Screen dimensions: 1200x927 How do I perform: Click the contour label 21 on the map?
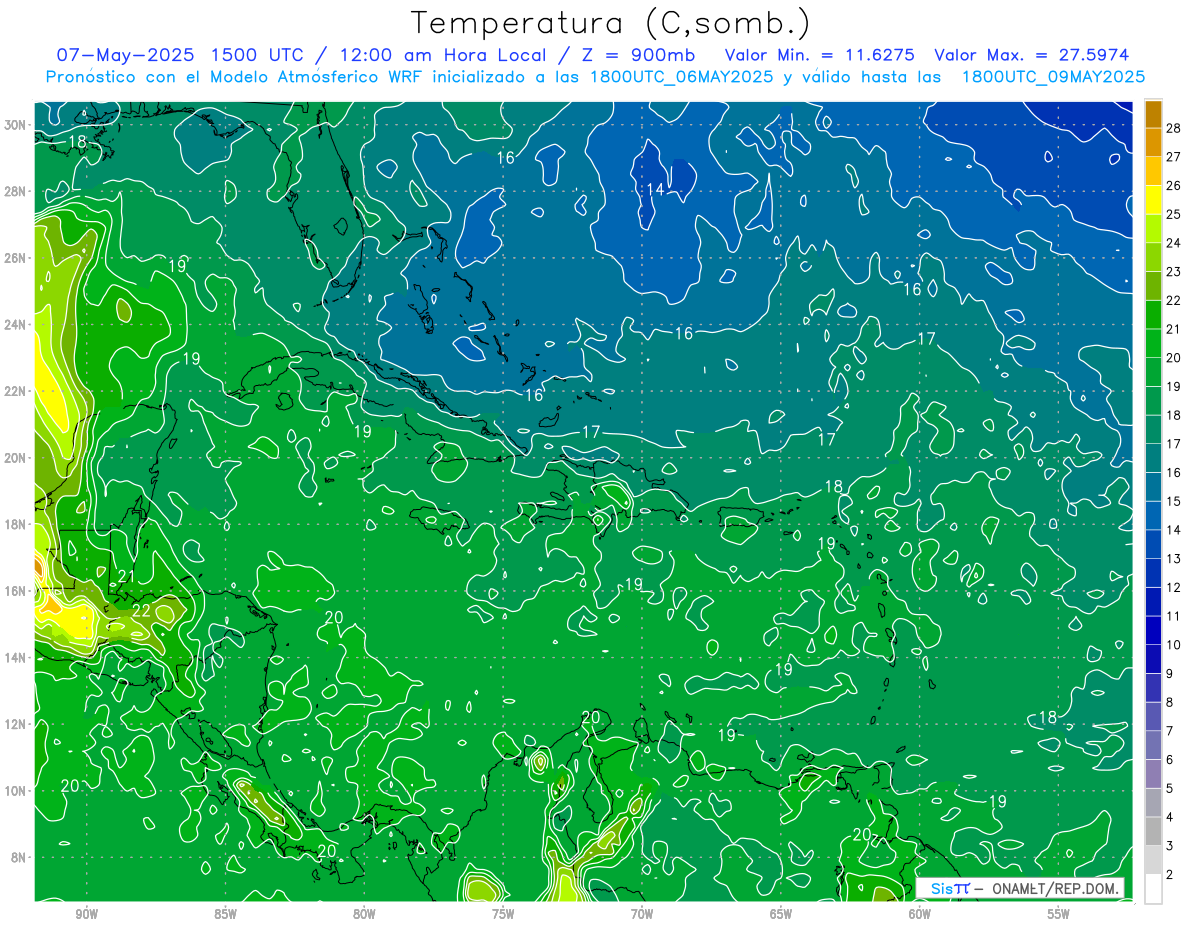coord(126,576)
